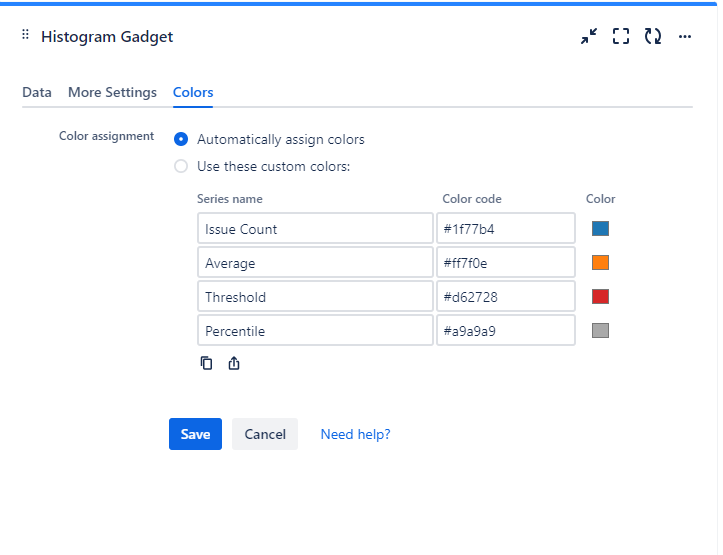Open the Need help? link
The image size is (723, 555).
pos(355,434)
